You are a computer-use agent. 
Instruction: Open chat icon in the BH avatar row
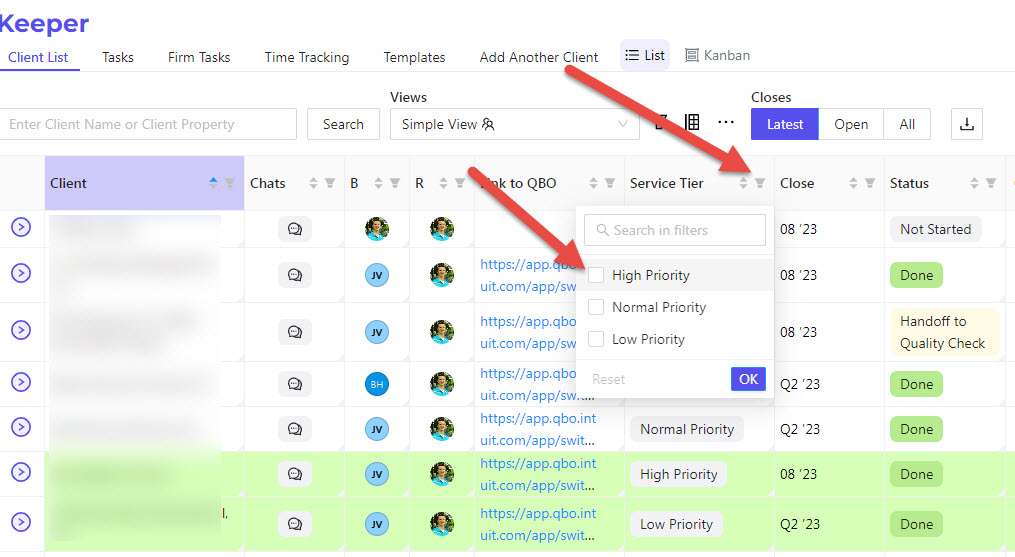(x=295, y=384)
